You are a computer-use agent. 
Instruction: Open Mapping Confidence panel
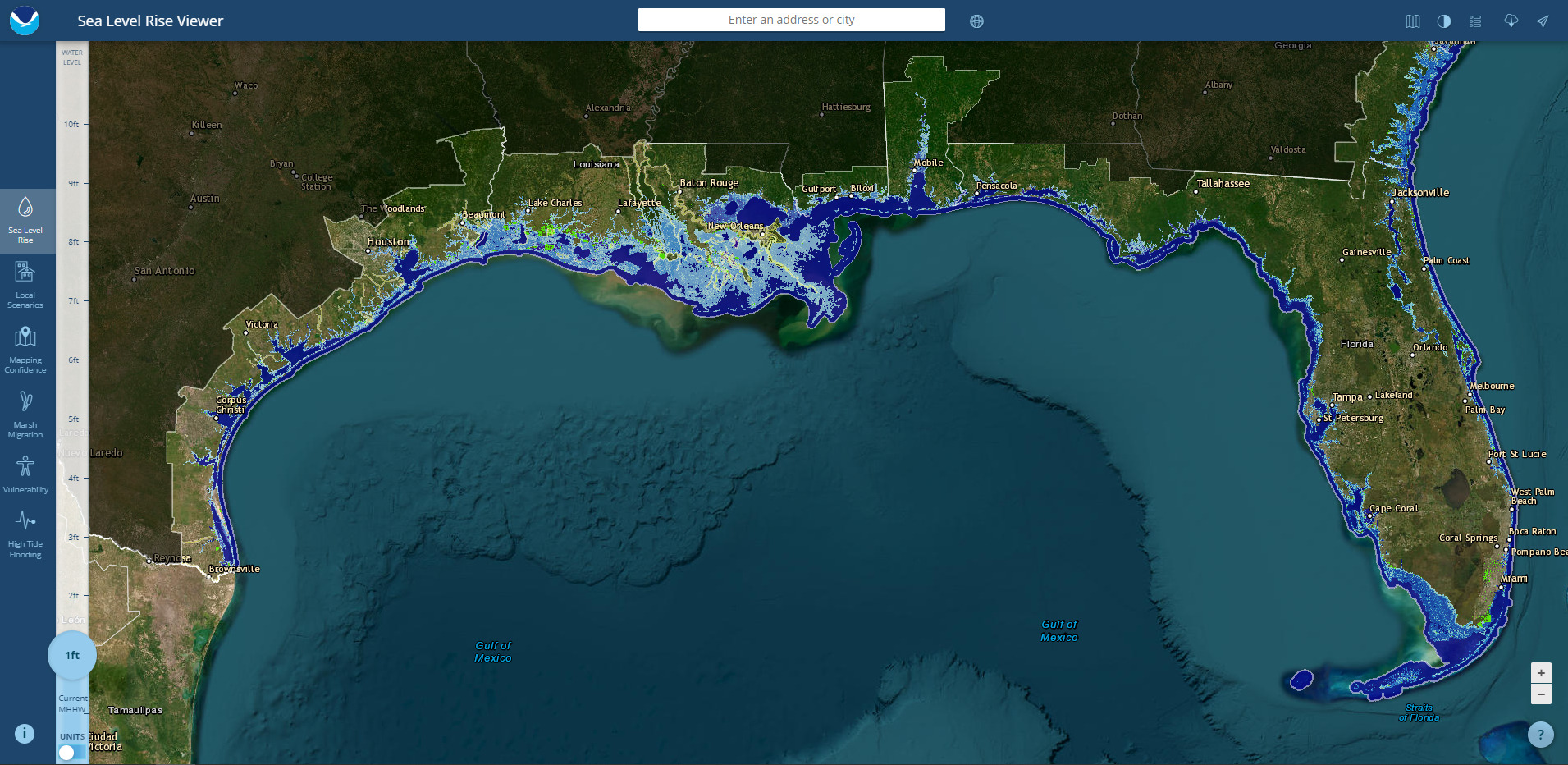coord(25,349)
